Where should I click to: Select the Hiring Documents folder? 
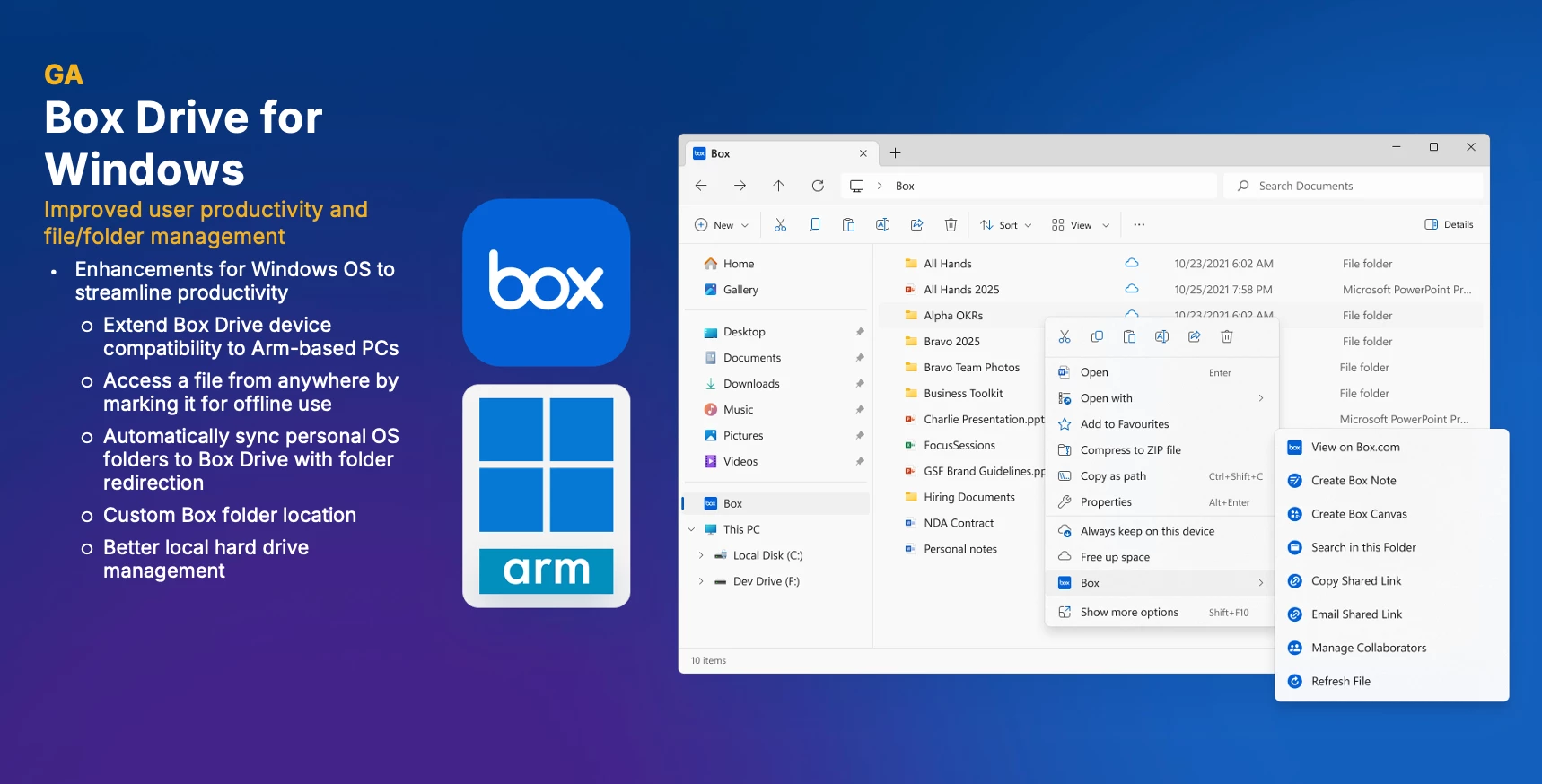click(x=969, y=497)
